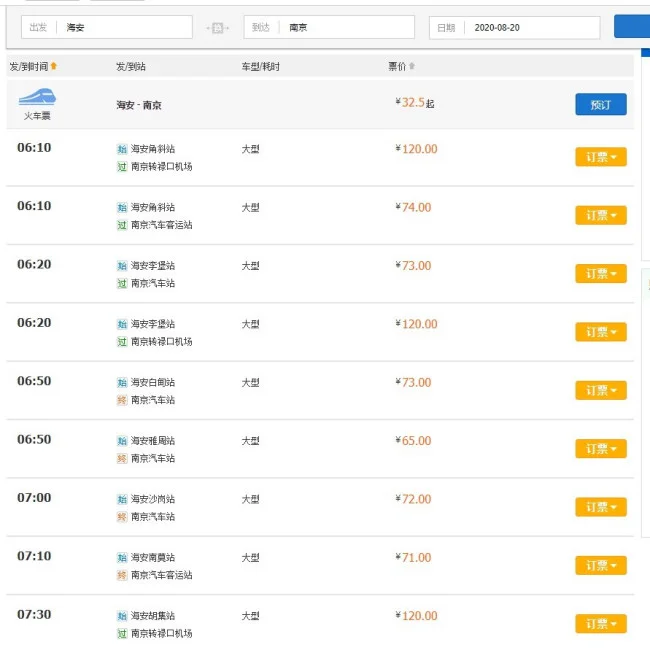Click the 07:10 departure time
The image size is (650, 650).
pos(34,556)
